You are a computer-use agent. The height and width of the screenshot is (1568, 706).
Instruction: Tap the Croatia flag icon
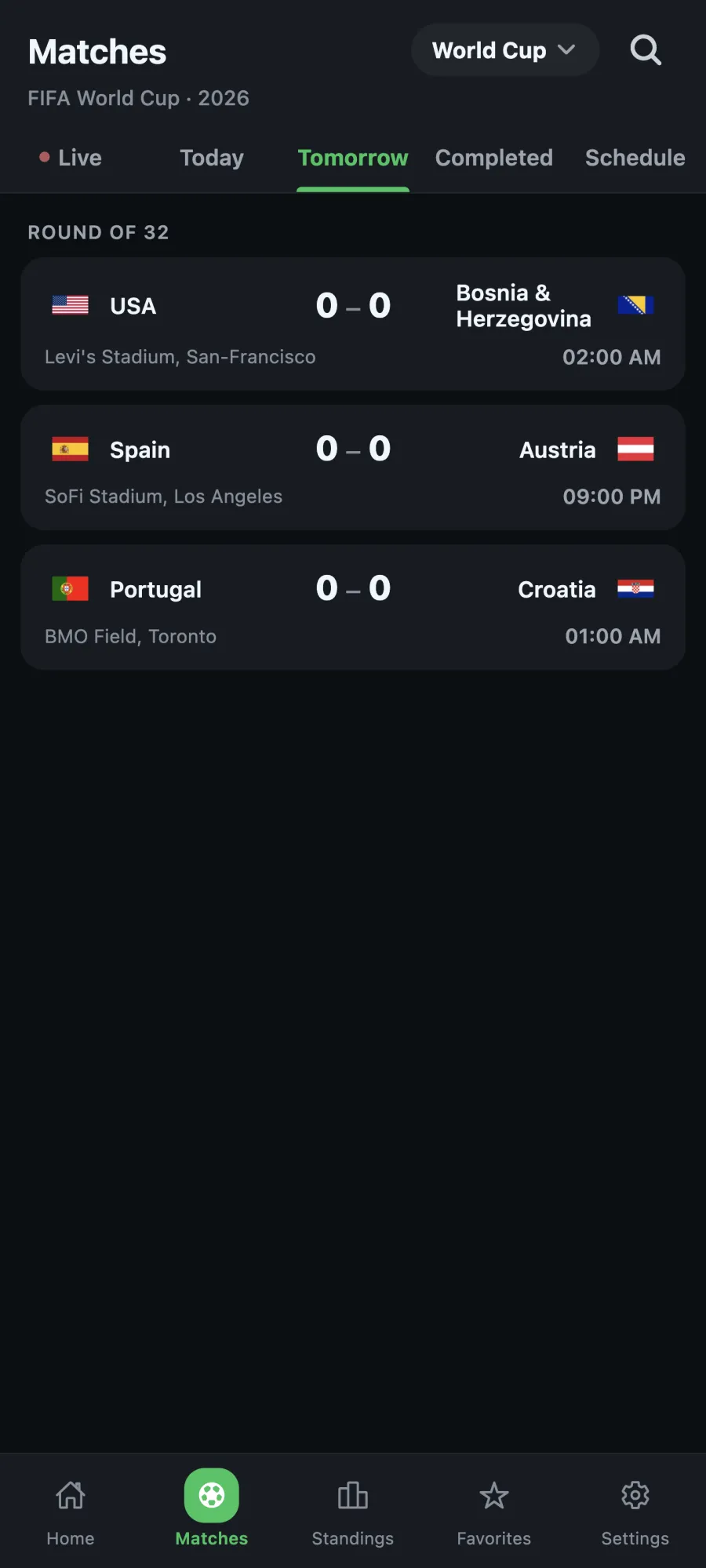[635, 589]
